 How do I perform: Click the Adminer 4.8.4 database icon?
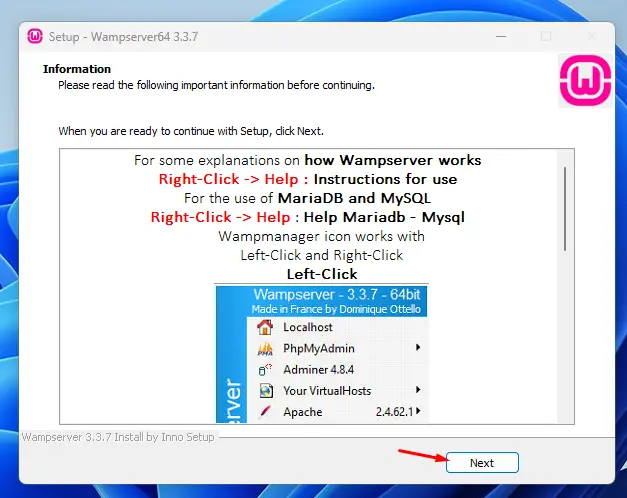tap(265, 370)
